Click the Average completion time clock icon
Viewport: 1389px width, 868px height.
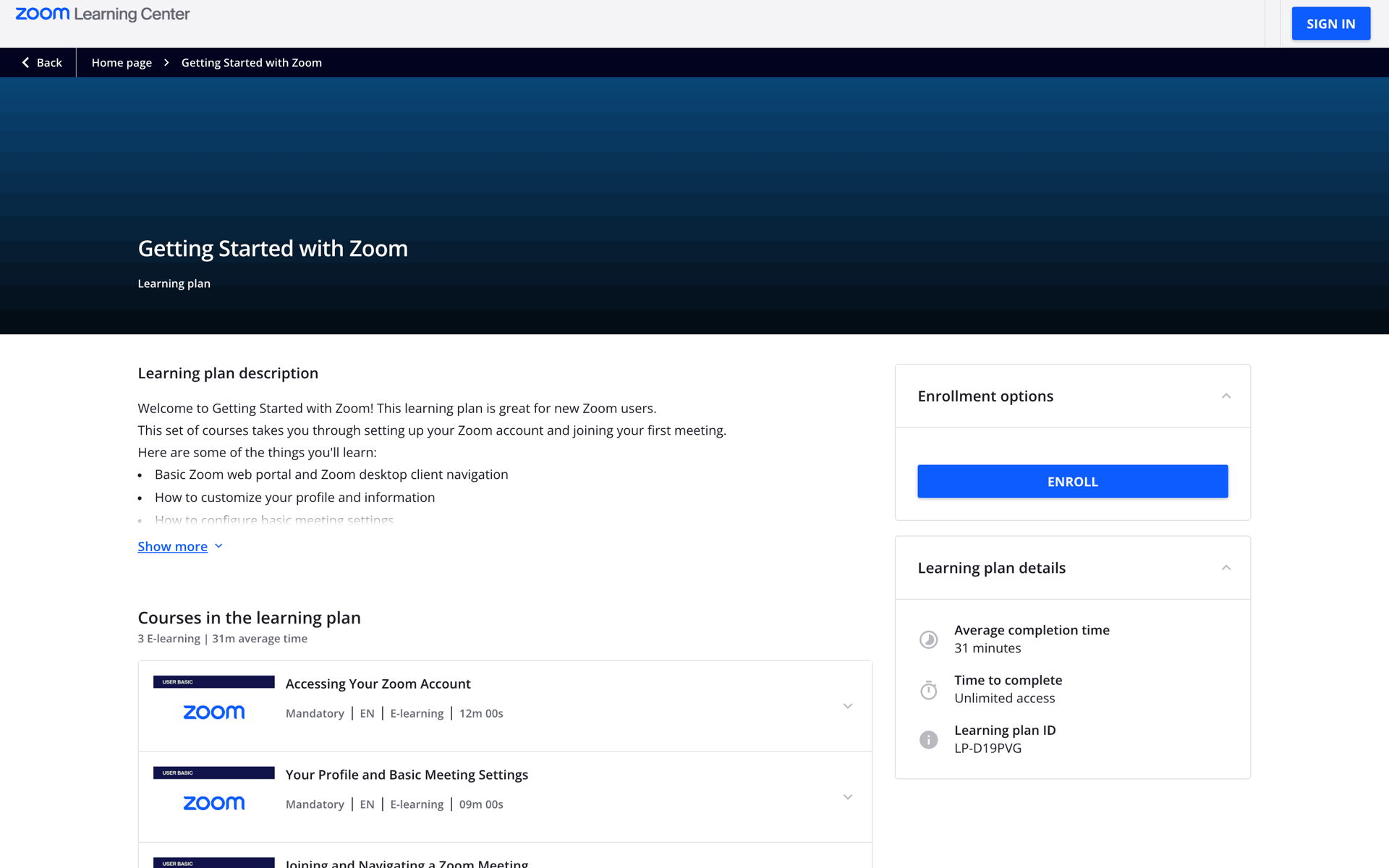(x=928, y=639)
